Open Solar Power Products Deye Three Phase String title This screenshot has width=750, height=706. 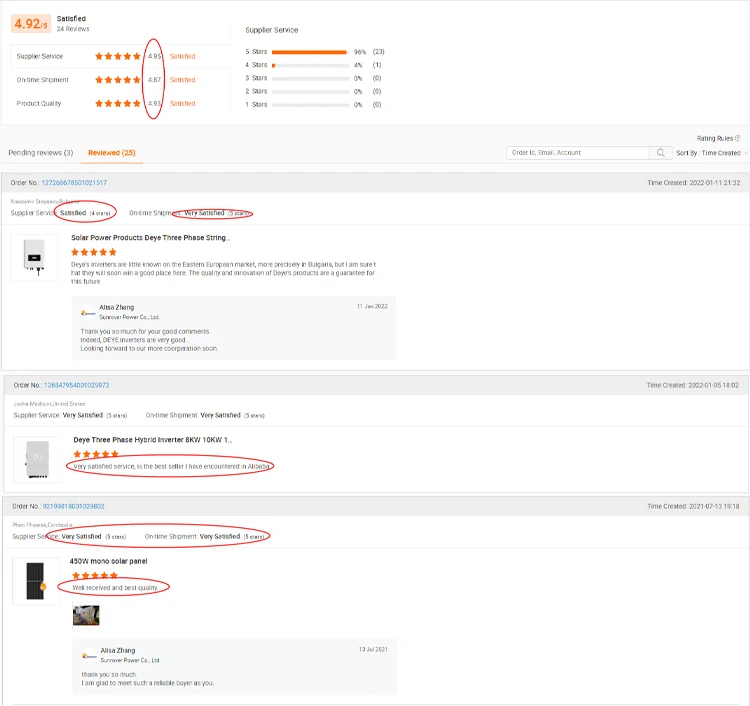point(151,238)
